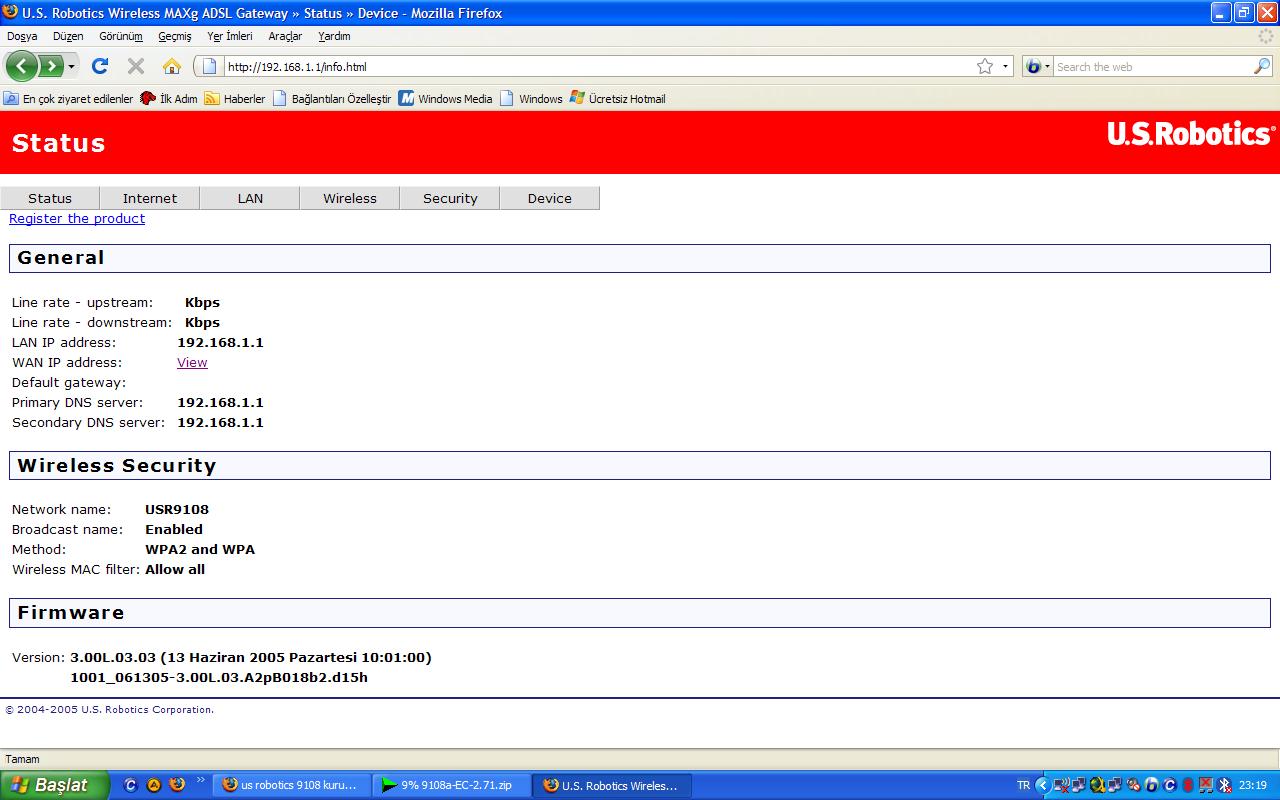Click the magnifier search icon
The height and width of the screenshot is (800, 1280).
[1262, 67]
